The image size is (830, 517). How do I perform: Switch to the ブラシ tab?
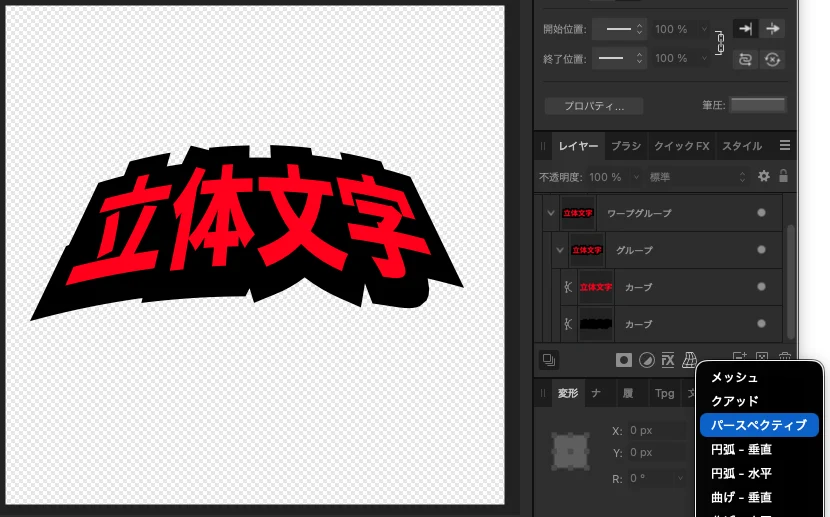[626, 146]
